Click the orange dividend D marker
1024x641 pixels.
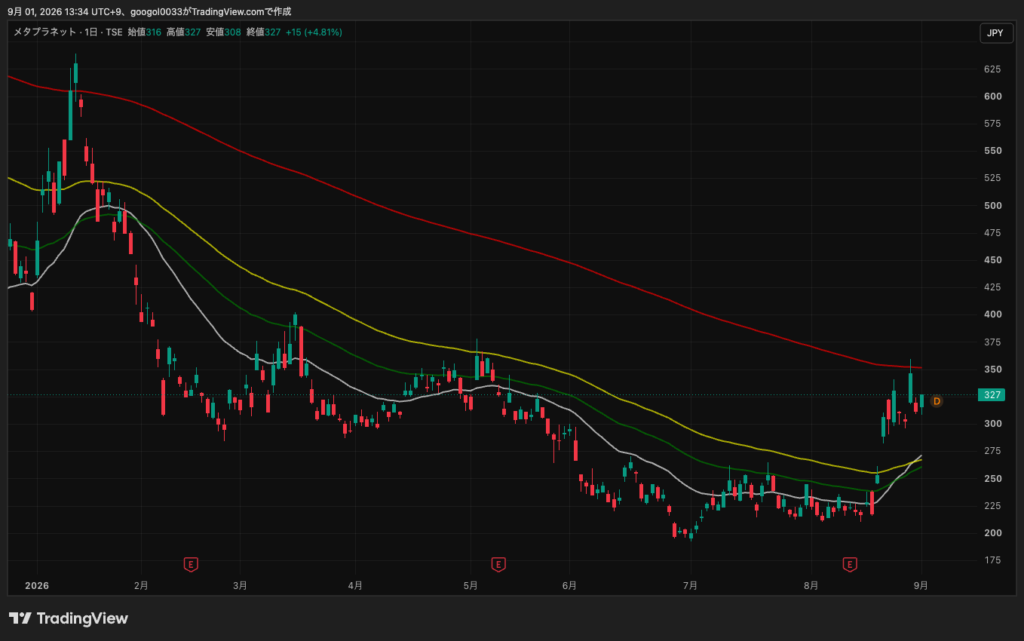[936, 401]
